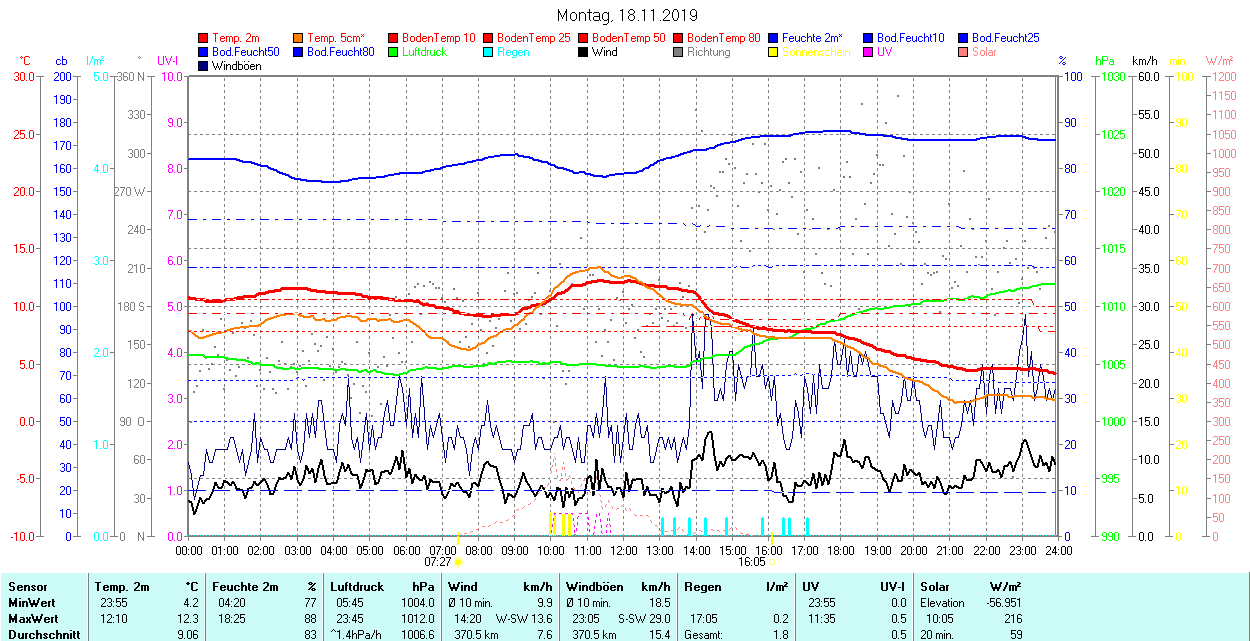Click the Sensor header in the stats table
Image resolution: width=1250 pixels, height=641 pixels.
click(x=27, y=586)
